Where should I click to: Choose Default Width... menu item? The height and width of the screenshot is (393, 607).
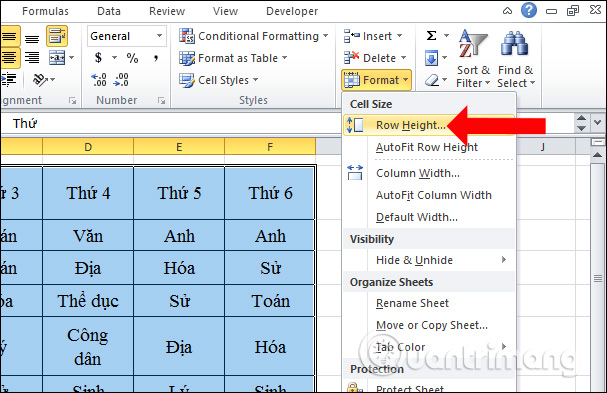[x=429, y=217]
